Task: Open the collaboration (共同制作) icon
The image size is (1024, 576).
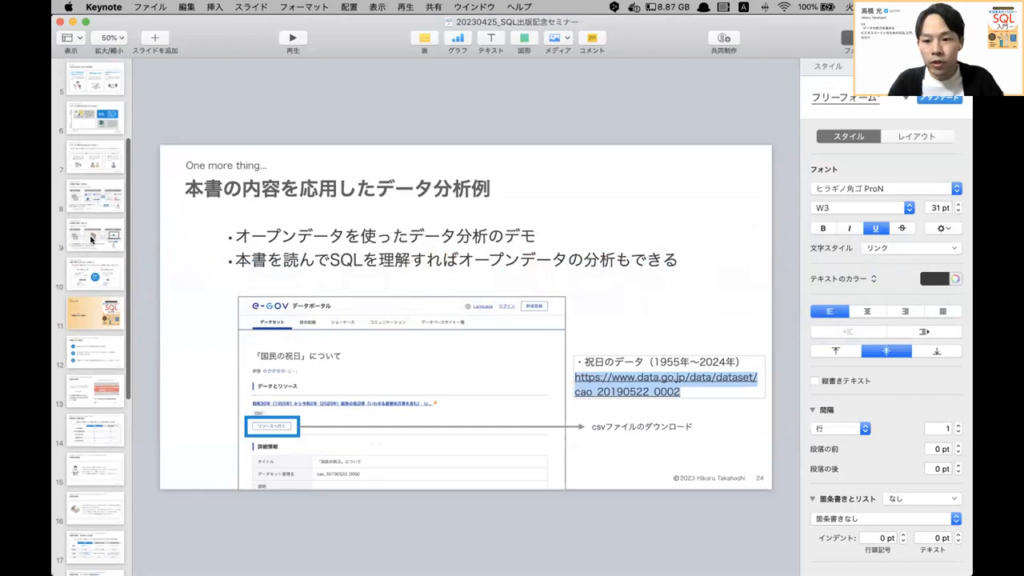Action: pyautogui.click(x=724, y=38)
